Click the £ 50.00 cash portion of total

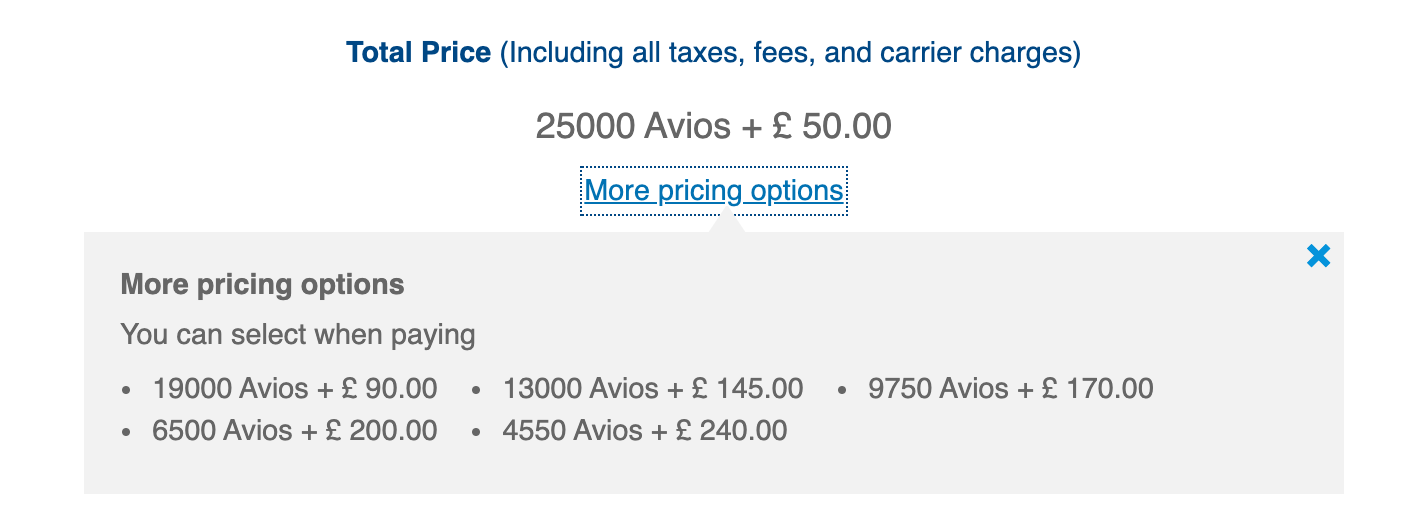click(832, 126)
